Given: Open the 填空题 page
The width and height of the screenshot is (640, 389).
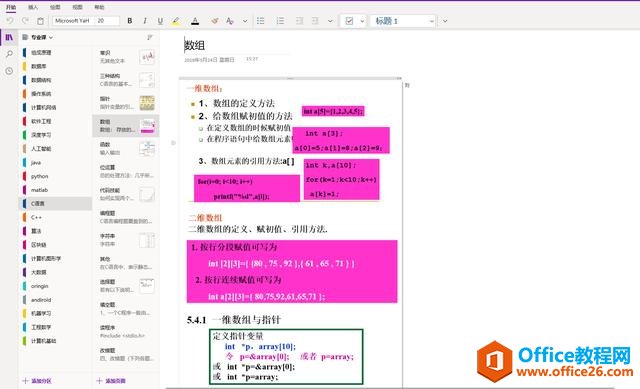Looking at the screenshot, I should (x=126, y=308).
